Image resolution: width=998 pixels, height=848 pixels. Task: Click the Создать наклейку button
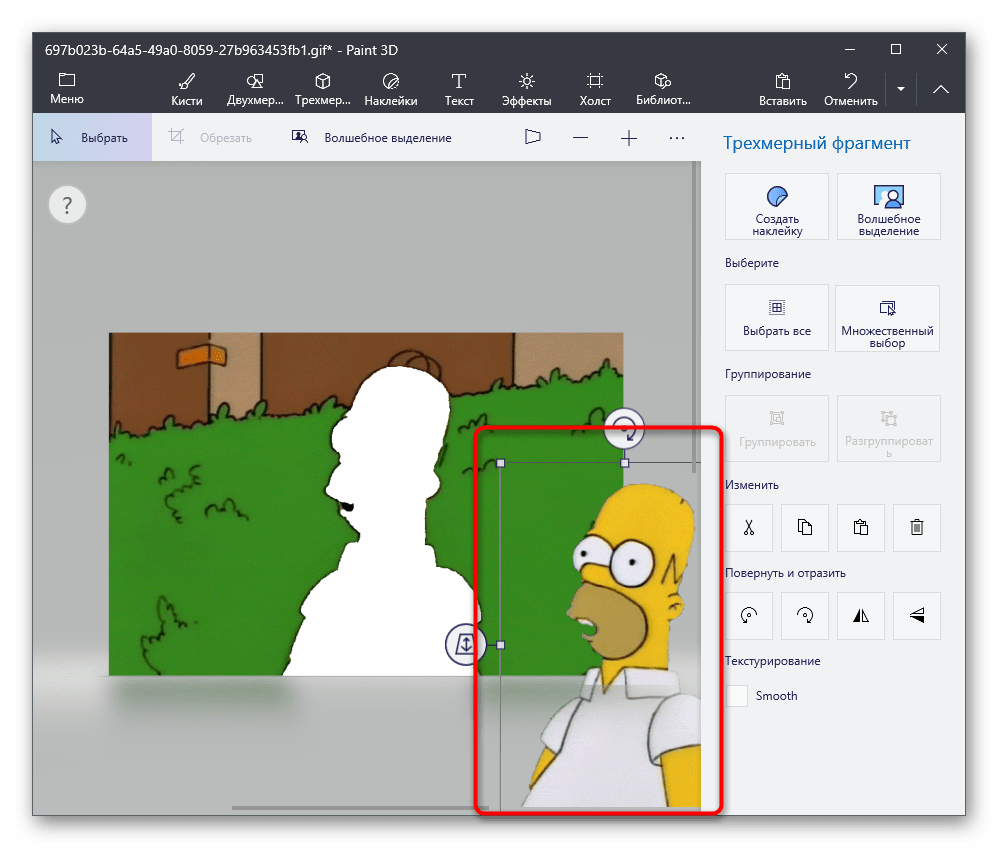pyautogui.click(x=777, y=207)
